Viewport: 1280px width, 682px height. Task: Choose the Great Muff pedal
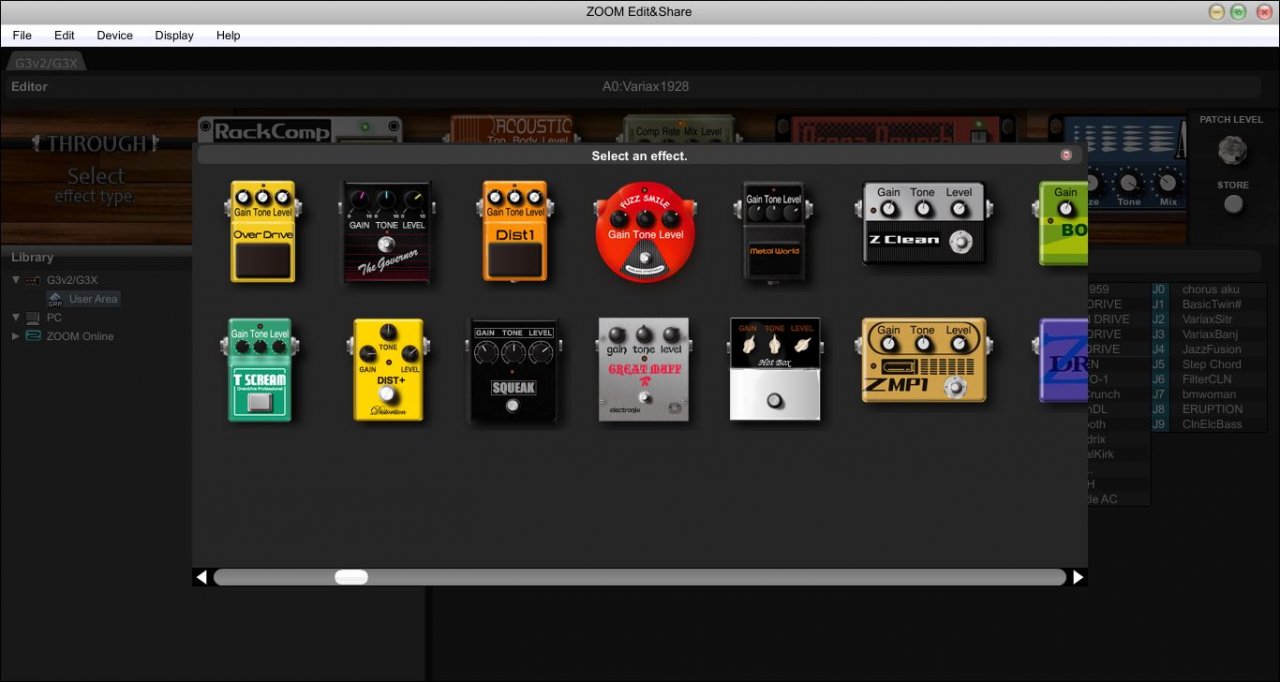(645, 369)
